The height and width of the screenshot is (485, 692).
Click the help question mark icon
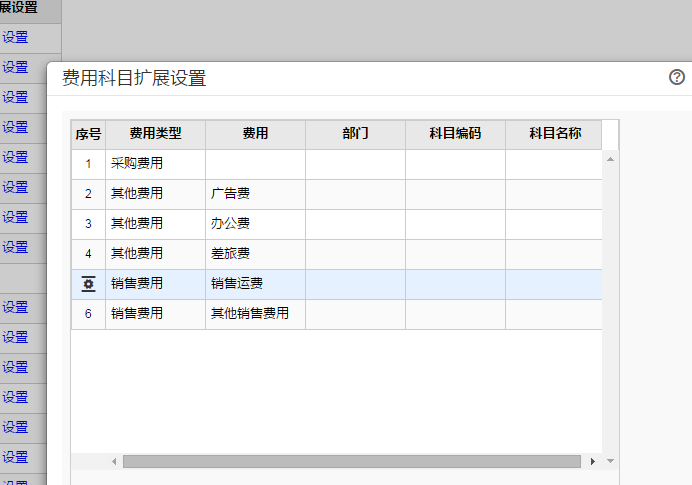point(677,77)
